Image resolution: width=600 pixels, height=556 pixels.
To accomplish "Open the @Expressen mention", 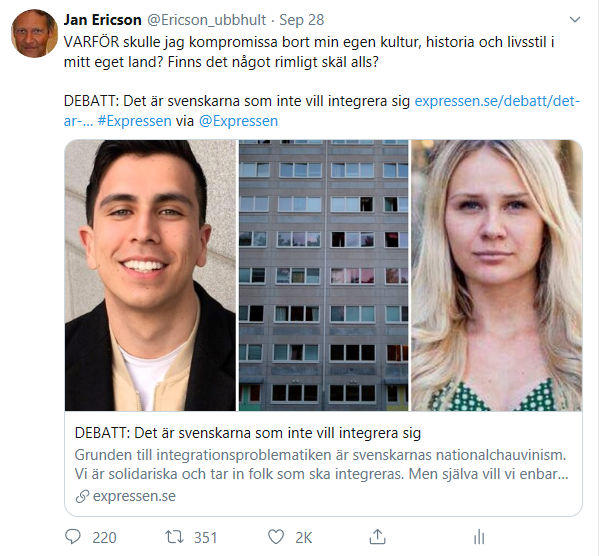I will pyautogui.click(x=238, y=121).
